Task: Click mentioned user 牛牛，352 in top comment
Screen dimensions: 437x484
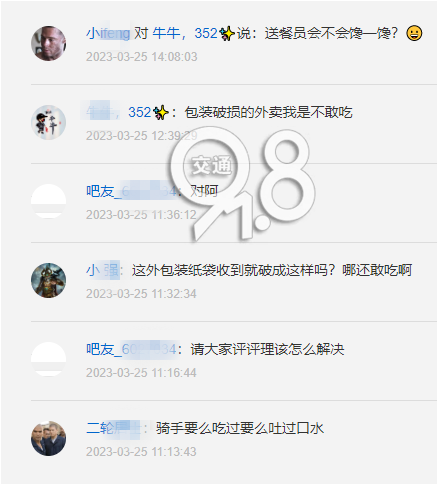Action: click(x=185, y=33)
